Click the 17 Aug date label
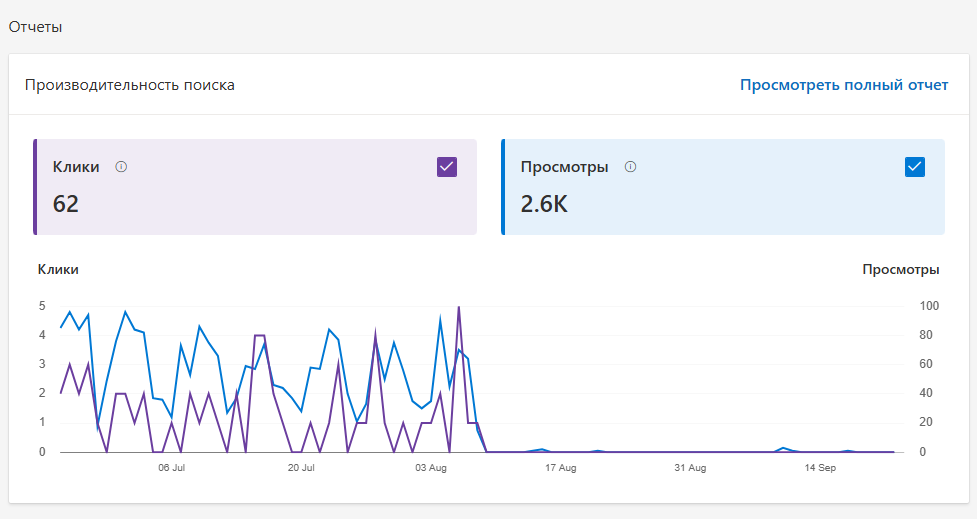The width and height of the screenshot is (977, 519). [x=560, y=468]
